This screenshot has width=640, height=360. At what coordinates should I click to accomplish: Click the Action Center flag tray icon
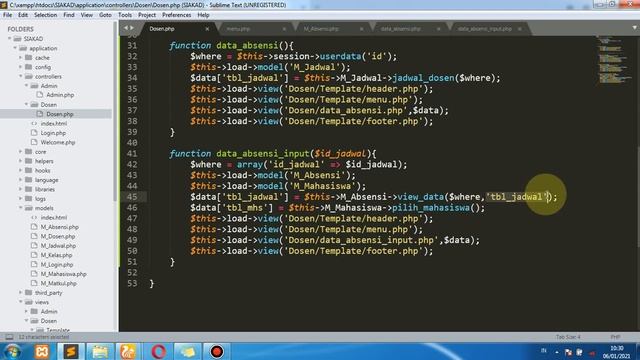pyautogui.click(x=568, y=352)
